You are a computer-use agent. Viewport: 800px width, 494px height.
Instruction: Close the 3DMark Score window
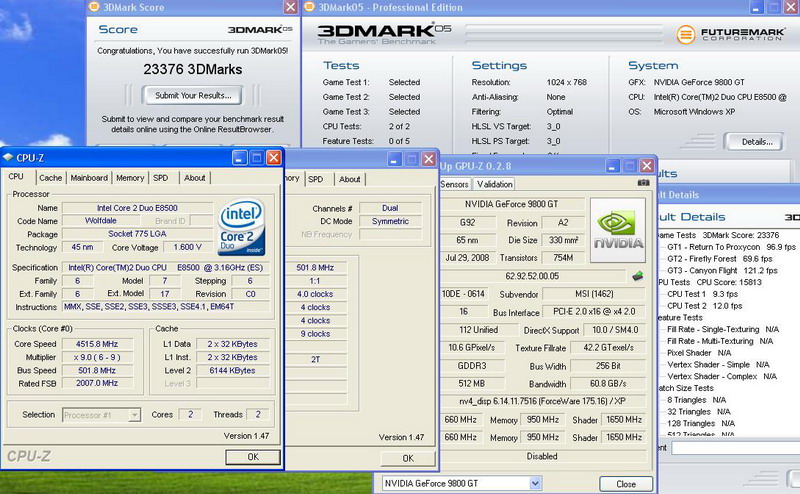click(x=290, y=7)
